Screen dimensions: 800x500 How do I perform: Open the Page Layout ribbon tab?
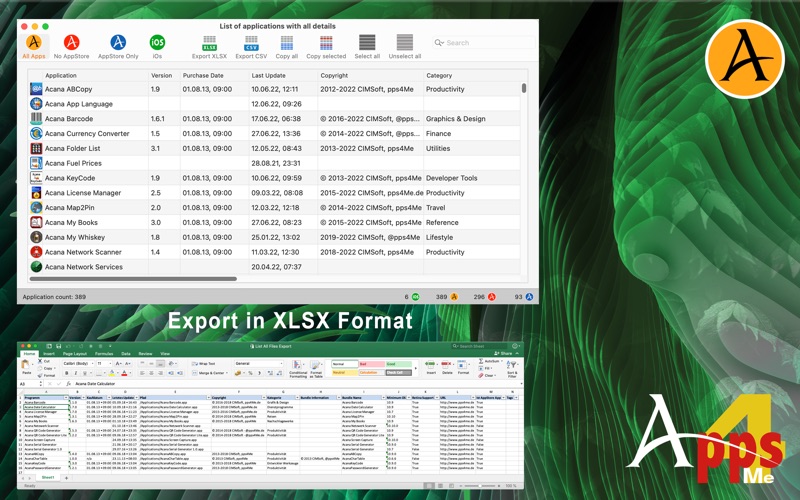point(75,353)
